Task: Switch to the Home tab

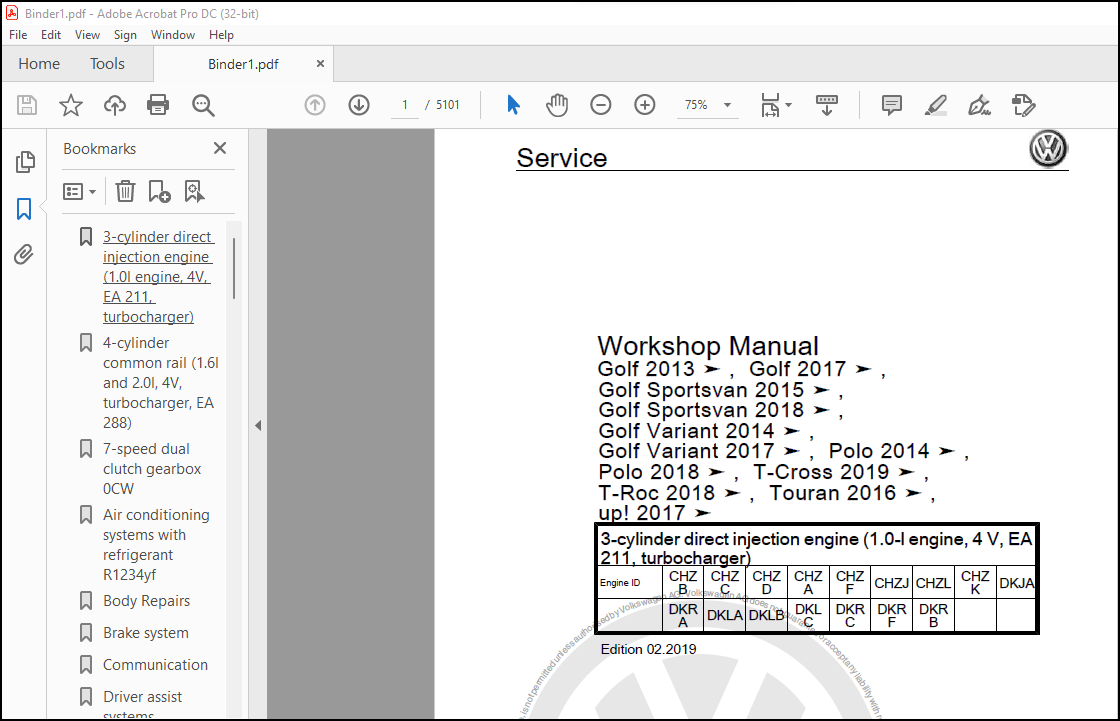Action: pyautogui.click(x=39, y=64)
